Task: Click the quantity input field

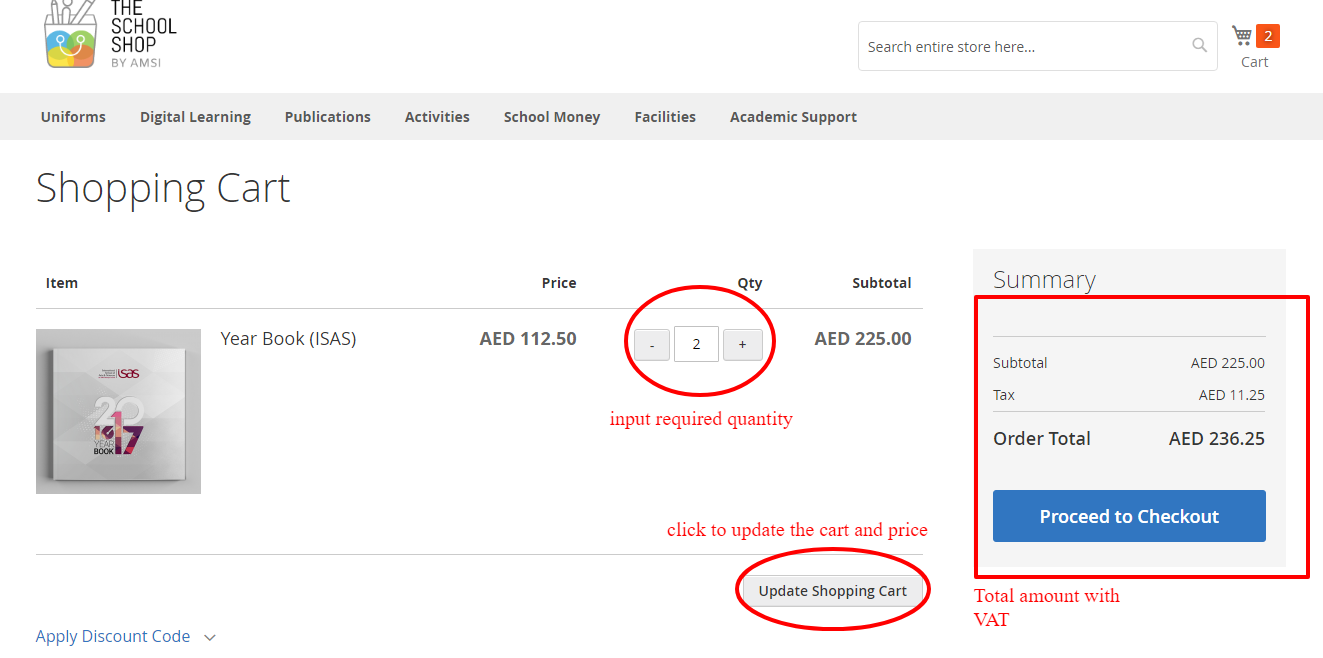Action: pyautogui.click(x=696, y=344)
